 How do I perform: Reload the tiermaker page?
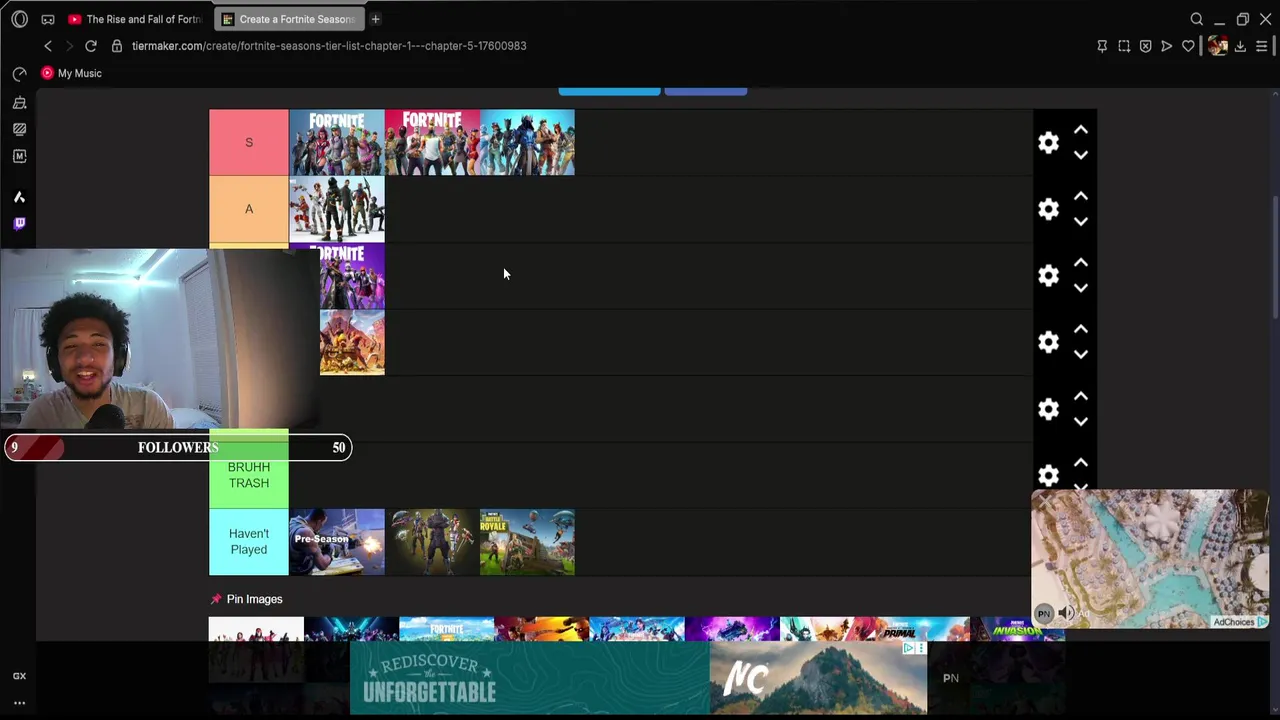point(91,46)
